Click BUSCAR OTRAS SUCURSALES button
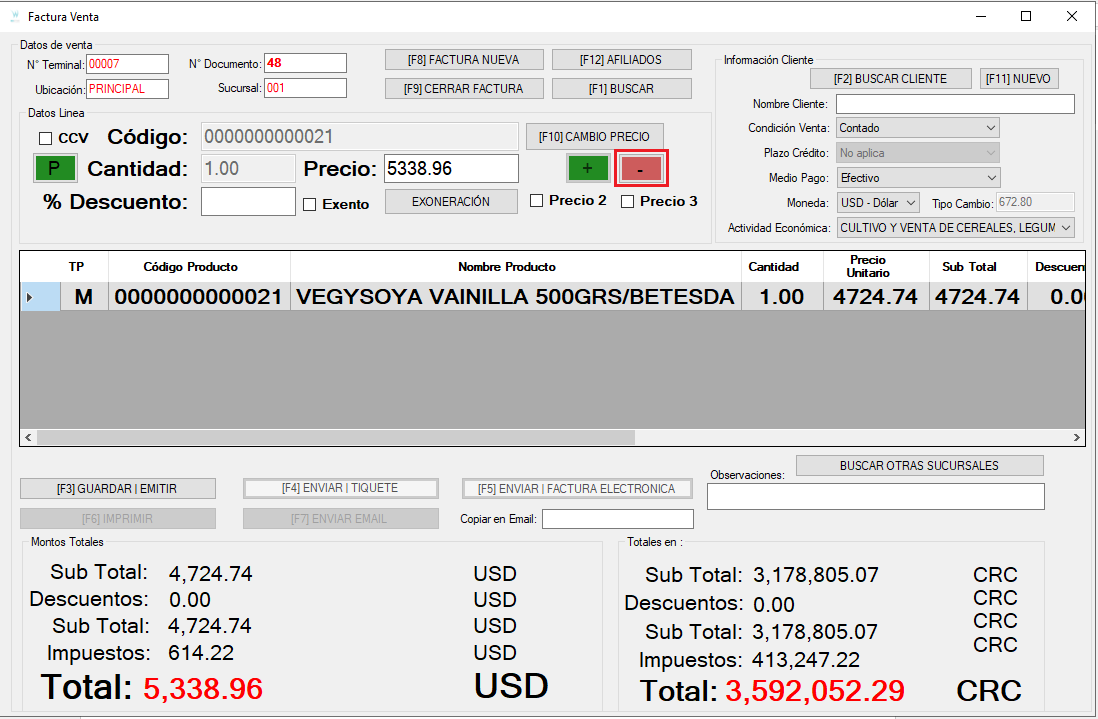Screen dimensions: 1098x719 coord(919,466)
